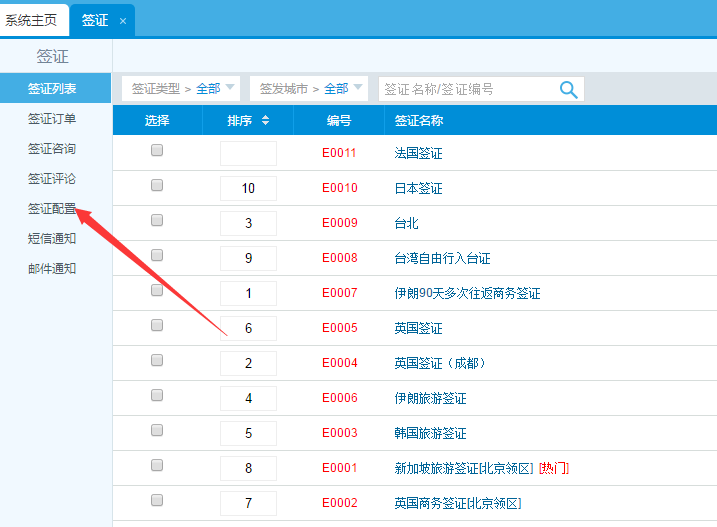Open the 英国签证（成都） visa link
717x527 pixels.
pos(440,363)
